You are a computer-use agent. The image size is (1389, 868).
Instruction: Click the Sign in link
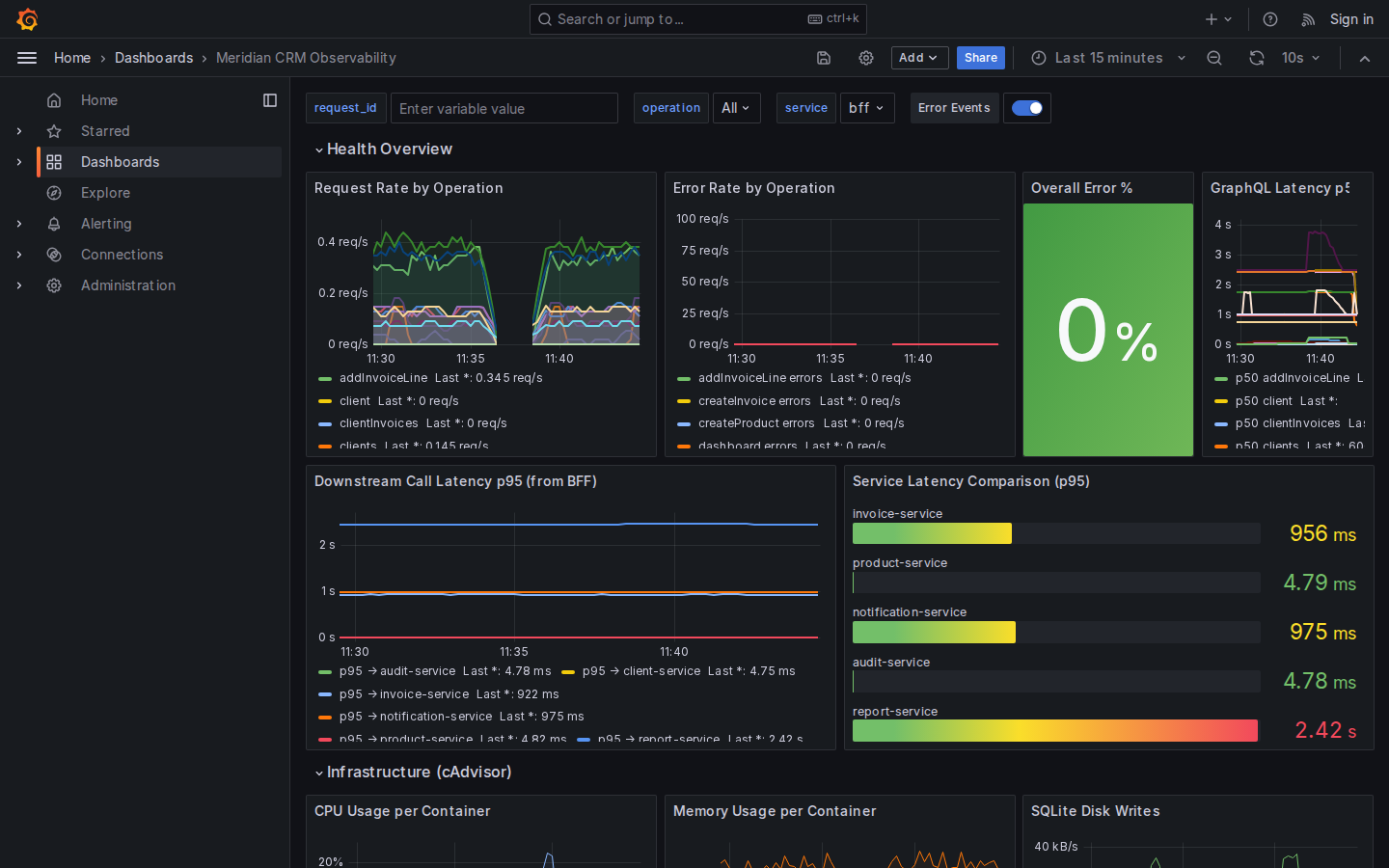1351,19
